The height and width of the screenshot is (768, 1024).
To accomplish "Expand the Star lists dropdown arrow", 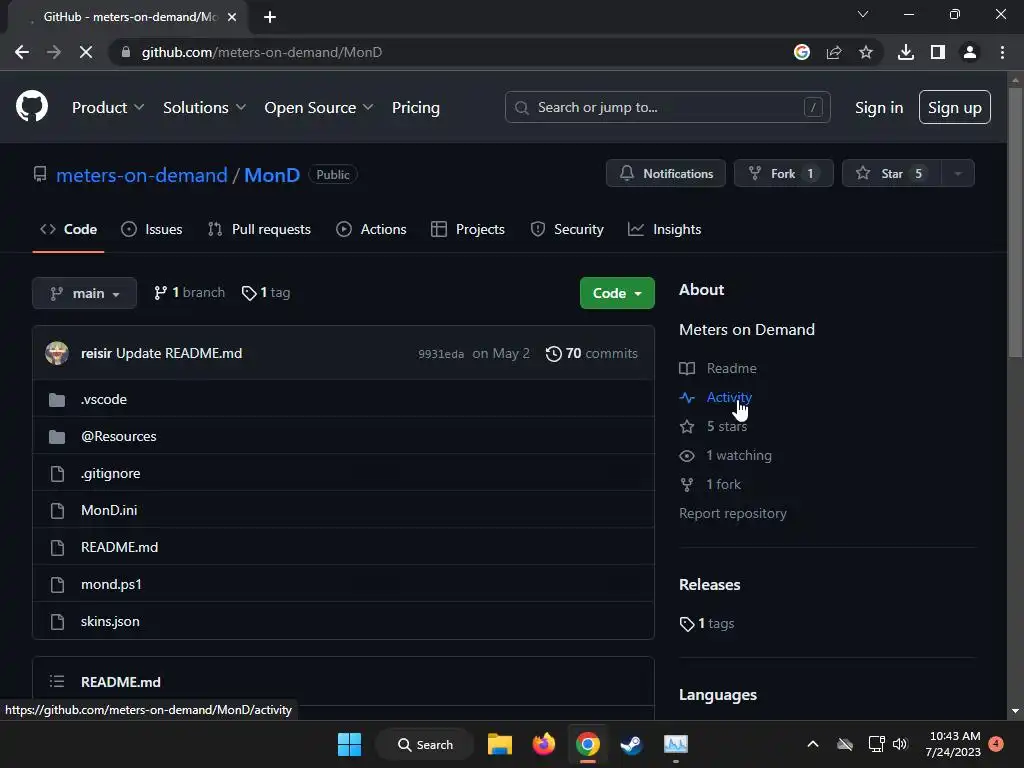I will 958,174.
